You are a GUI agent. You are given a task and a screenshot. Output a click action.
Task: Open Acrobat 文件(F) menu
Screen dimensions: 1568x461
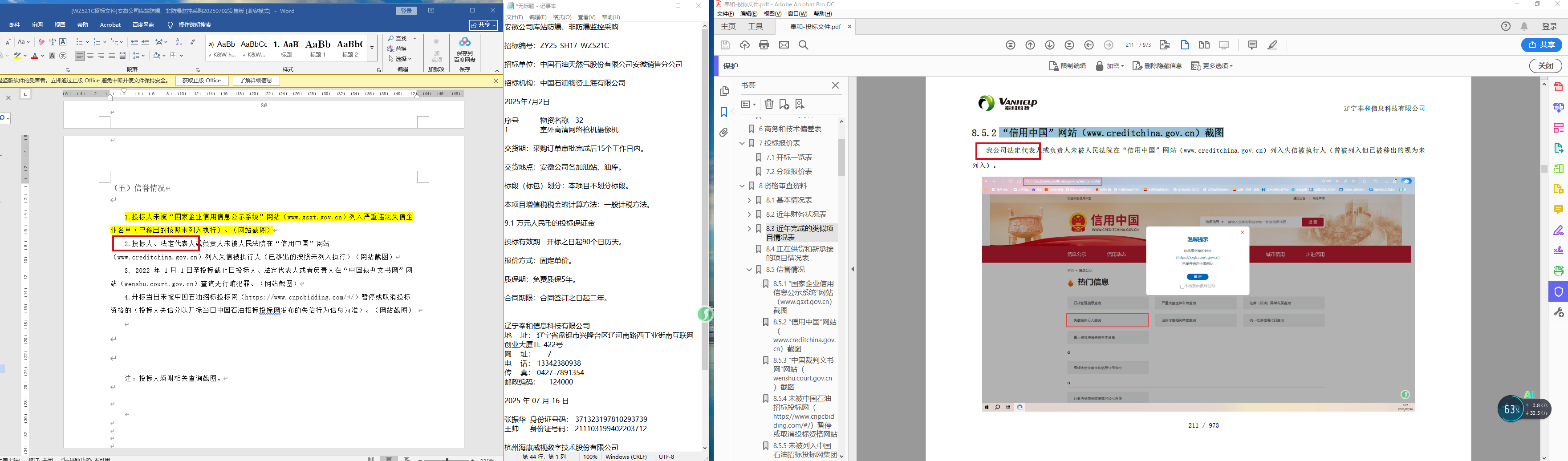point(726,13)
